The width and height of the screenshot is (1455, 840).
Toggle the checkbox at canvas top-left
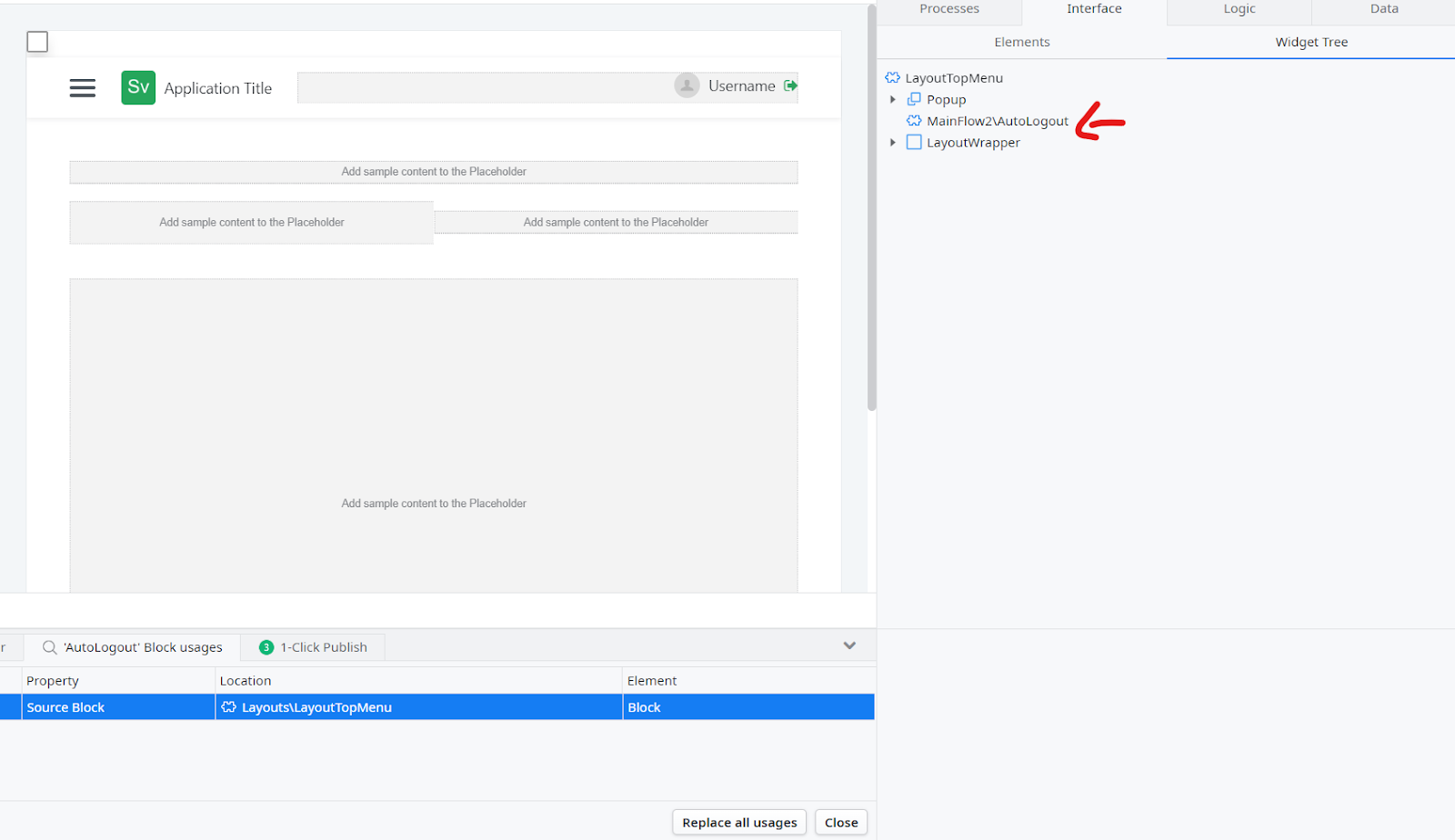(37, 42)
